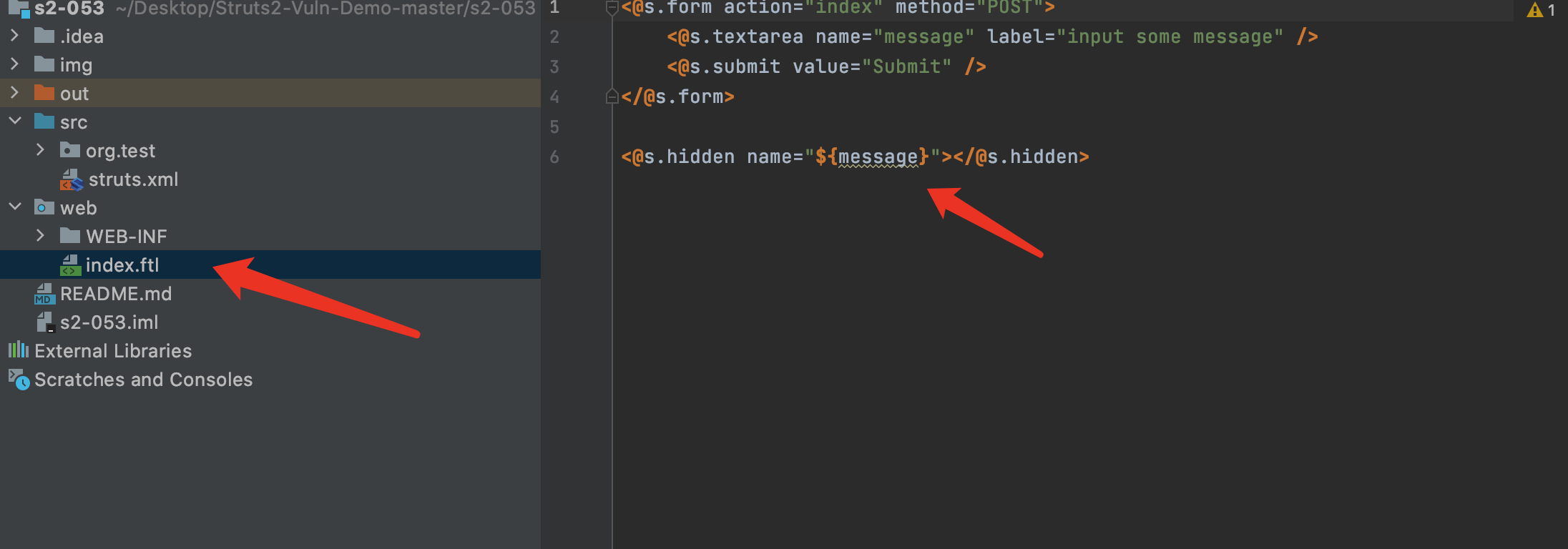
Task: Select External Libraries in the tree
Action: (270, 350)
